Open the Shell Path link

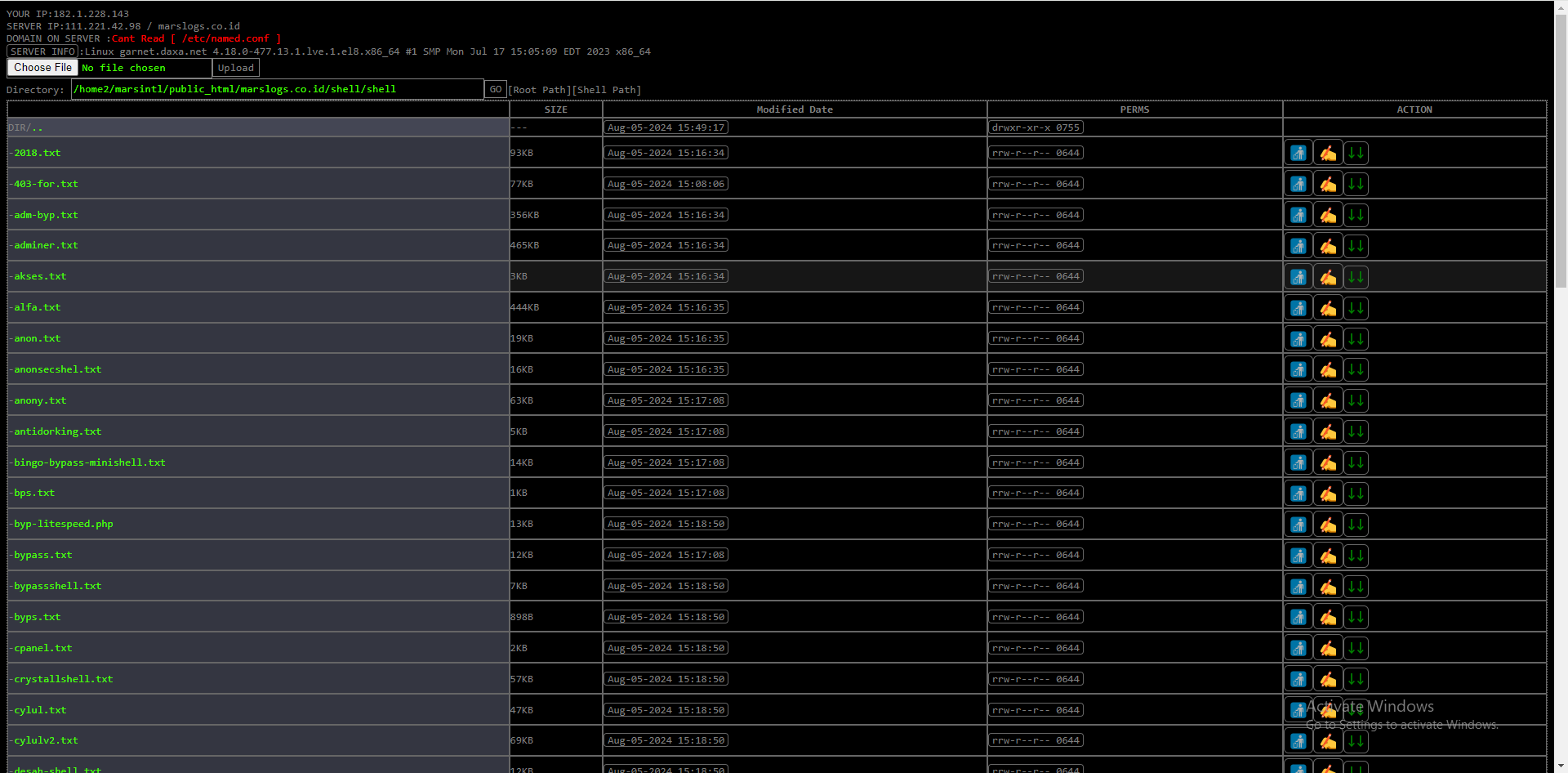point(607,90)
